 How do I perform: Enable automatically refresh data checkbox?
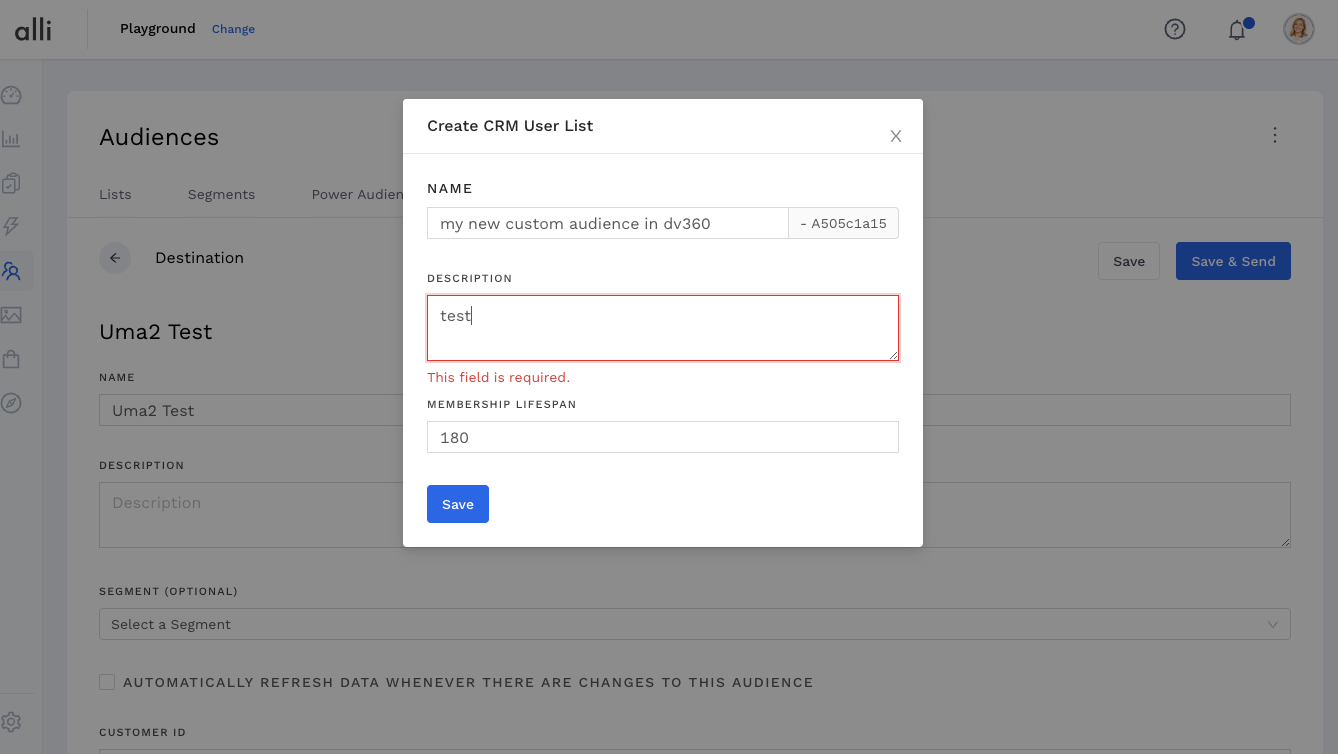click(107, 682)
